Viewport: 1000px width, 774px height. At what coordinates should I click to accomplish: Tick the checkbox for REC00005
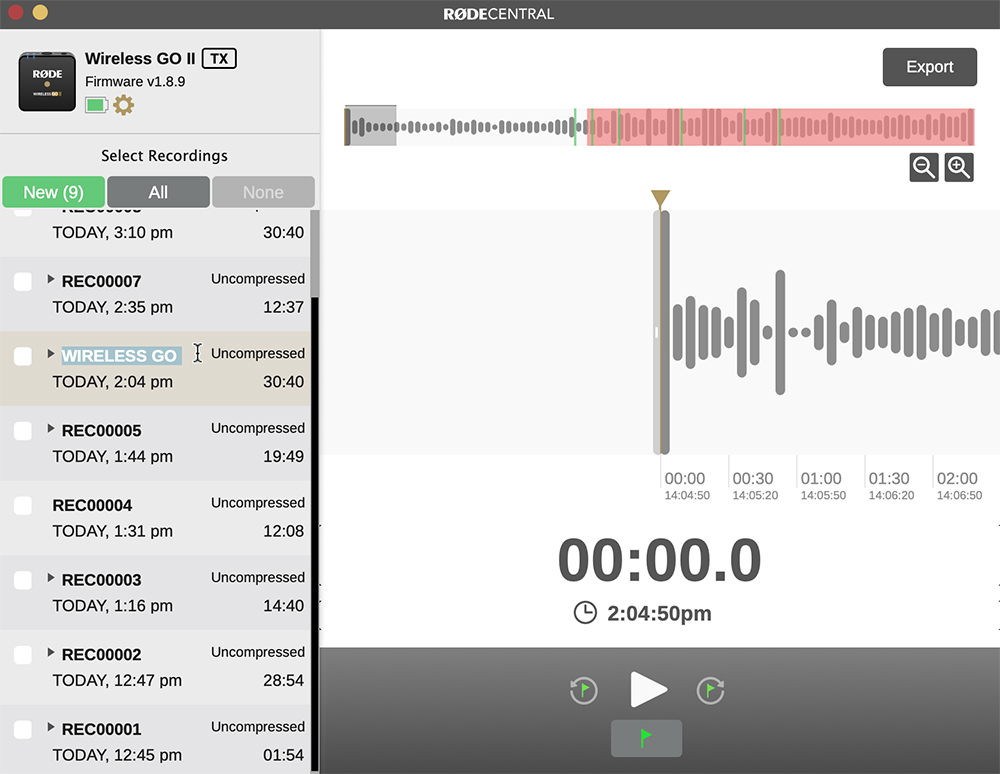click(x=23, y=431)
